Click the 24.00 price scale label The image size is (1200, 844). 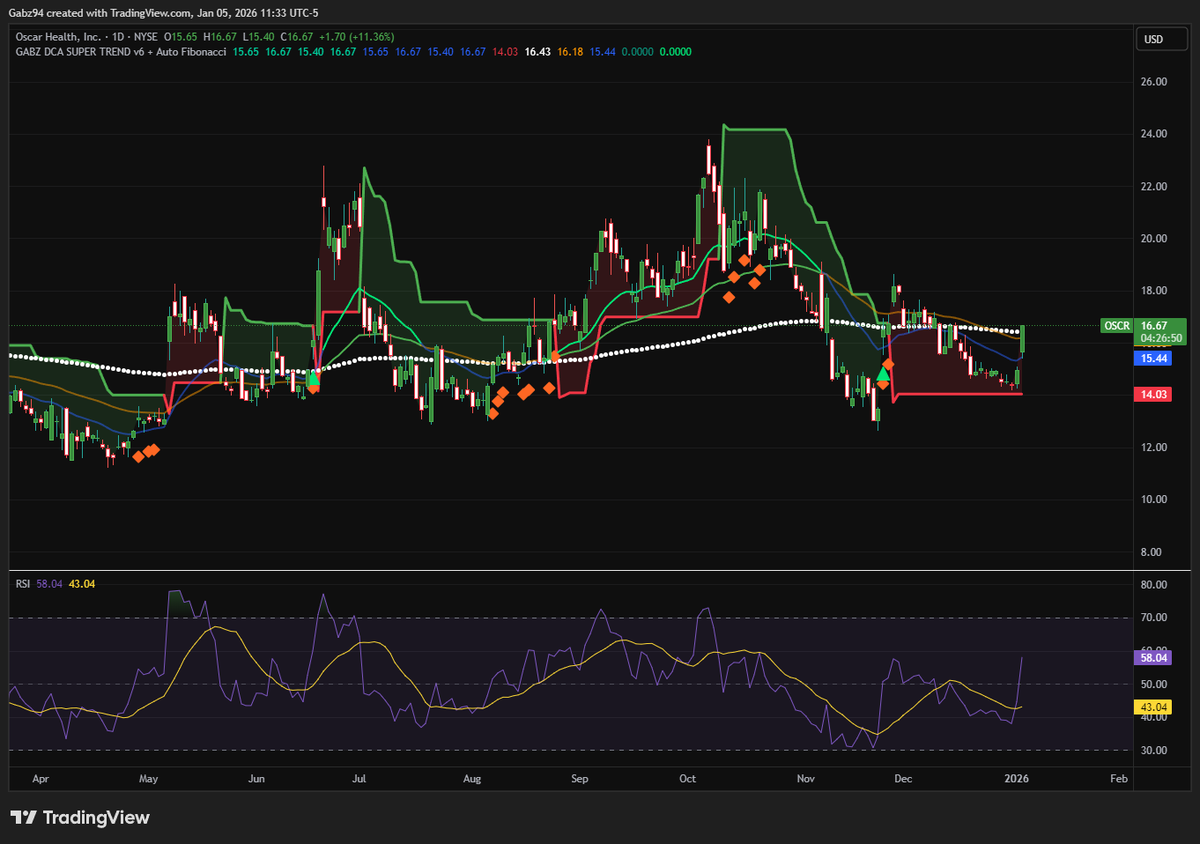(1154, 134)
